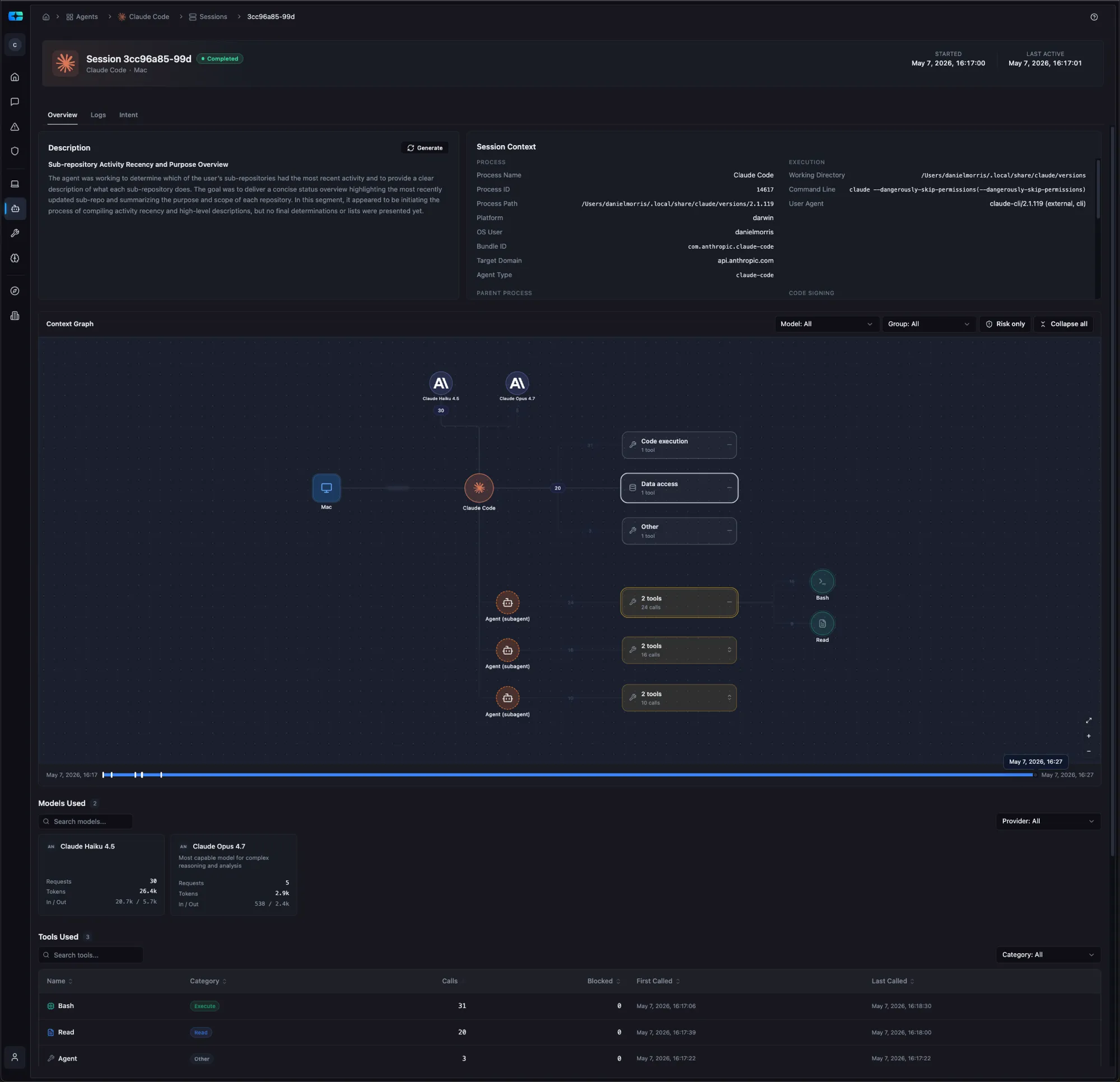Image resolution: width=1120 pixels, height=1082 pixels.
Task: Sort the tools table by Blocked
Action: pyautogui.click(x=604, y=981)
